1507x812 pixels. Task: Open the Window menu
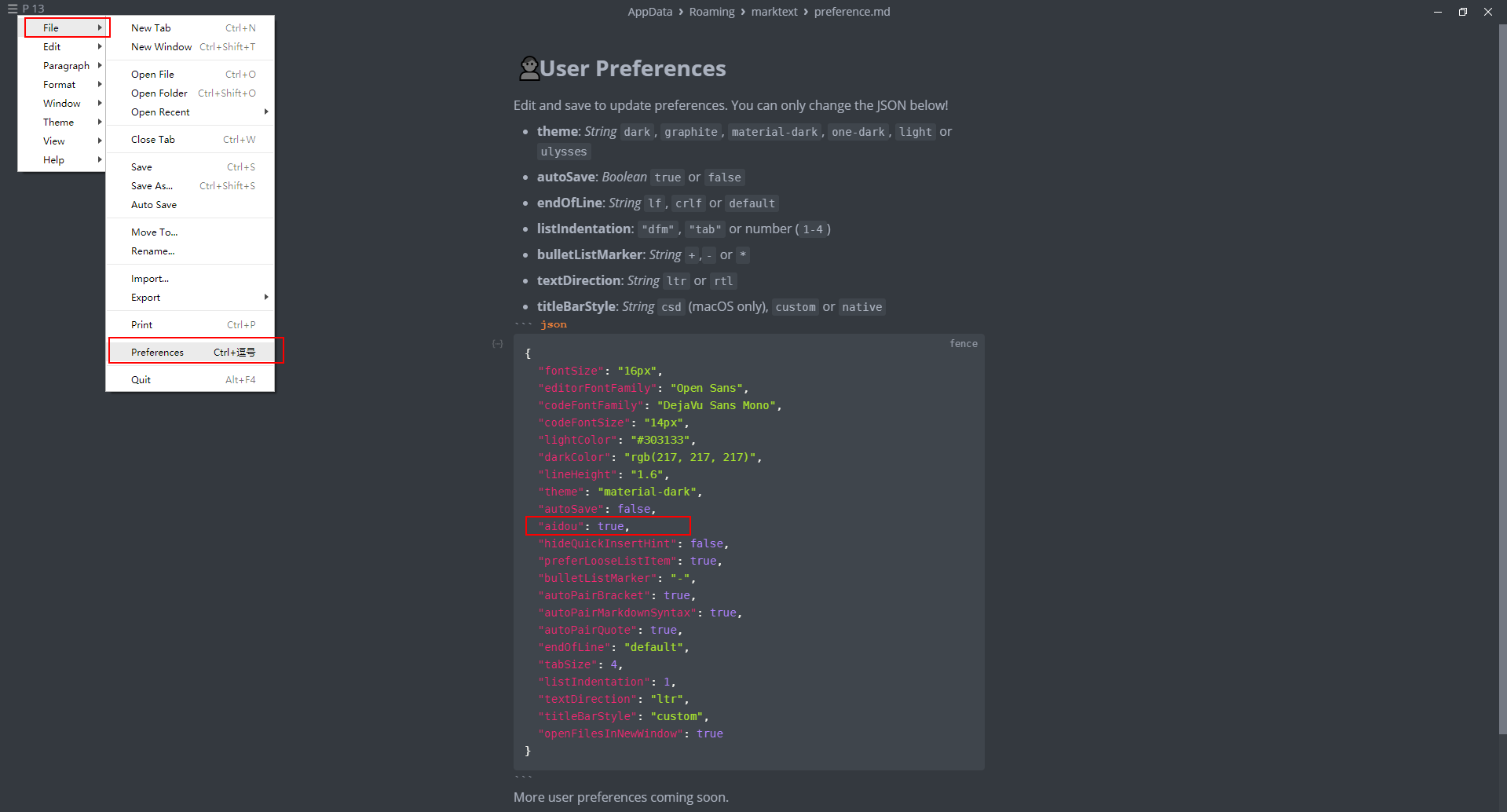62,103
